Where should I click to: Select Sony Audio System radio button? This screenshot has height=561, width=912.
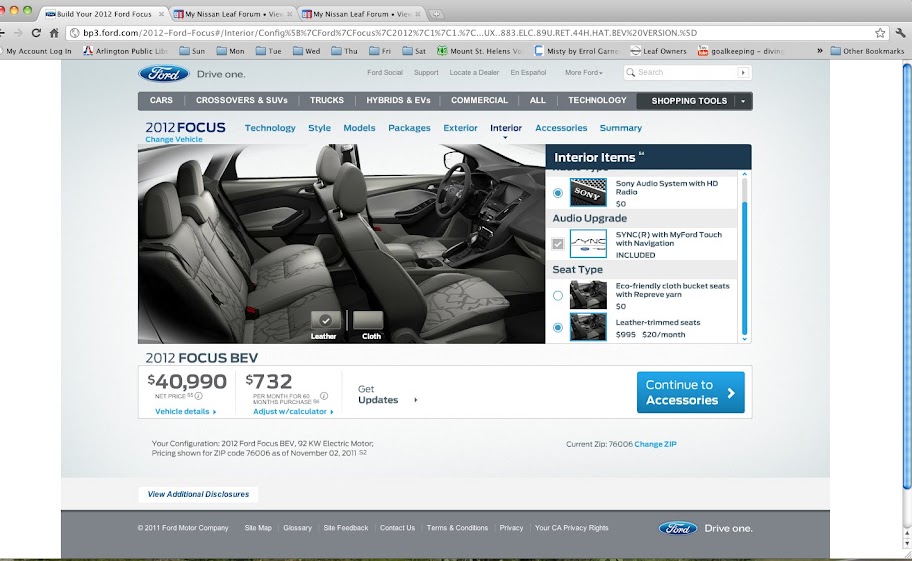click(558, 193)
